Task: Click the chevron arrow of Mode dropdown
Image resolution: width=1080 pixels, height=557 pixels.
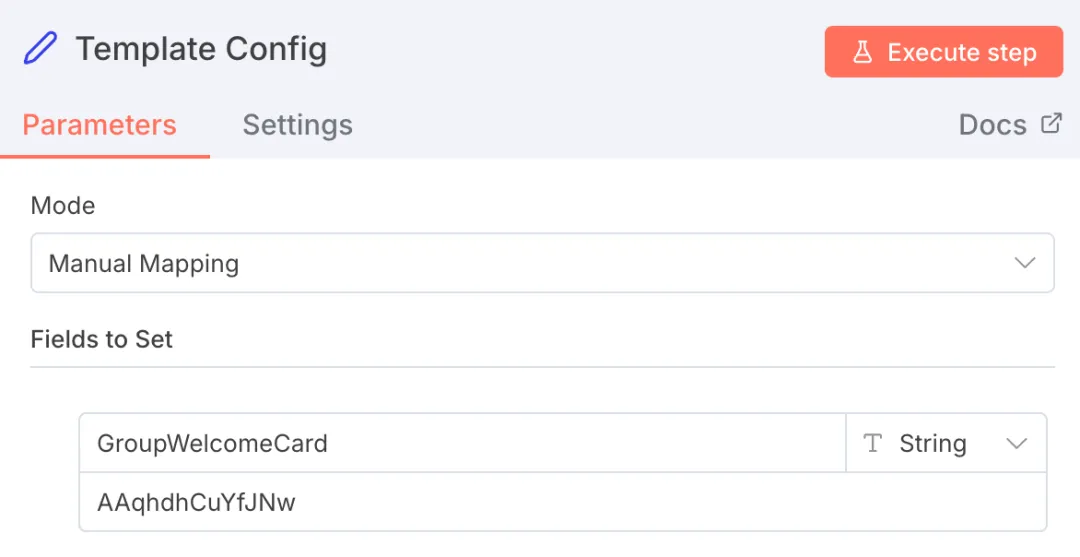Action: 1024,263
